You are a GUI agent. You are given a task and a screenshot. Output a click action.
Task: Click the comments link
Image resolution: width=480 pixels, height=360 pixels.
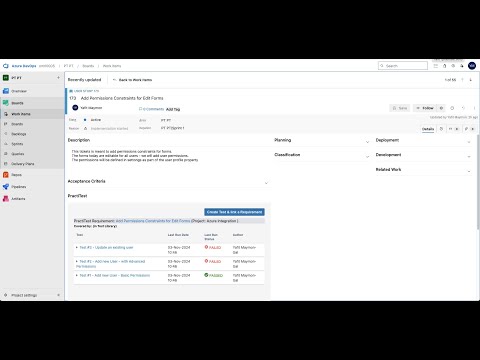(152, 109)
